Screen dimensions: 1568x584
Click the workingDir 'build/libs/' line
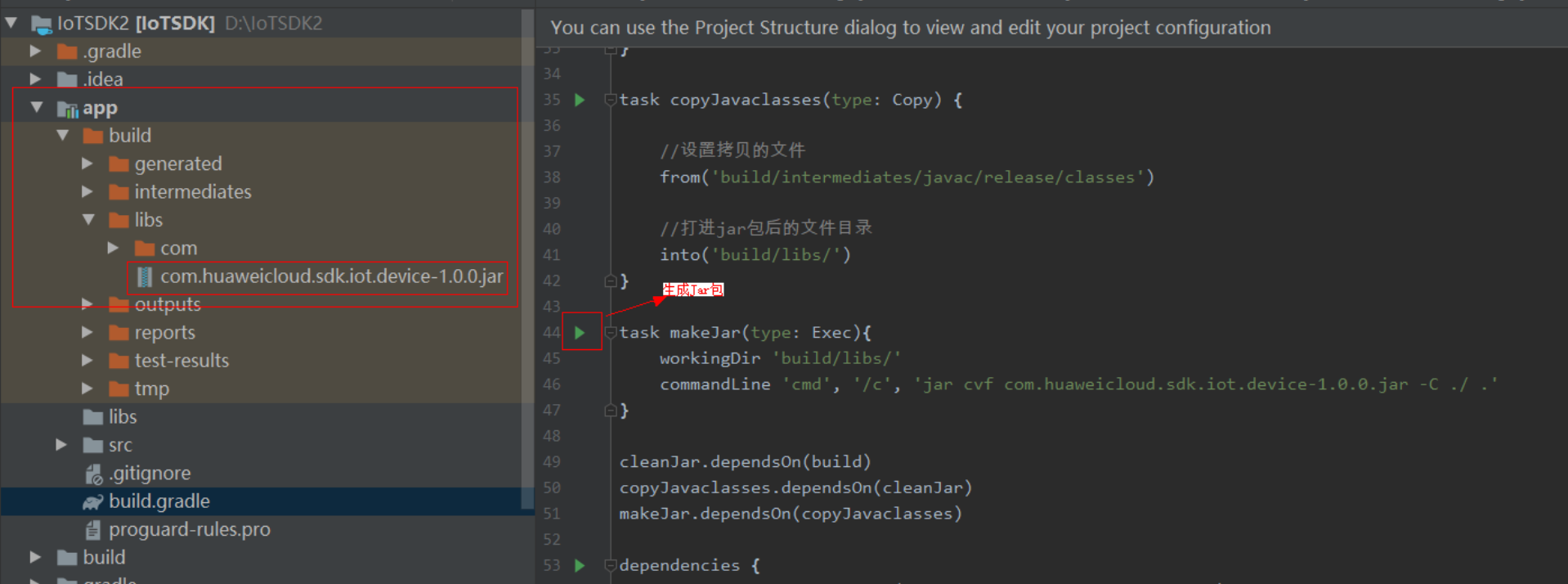(x=780, y=358)
